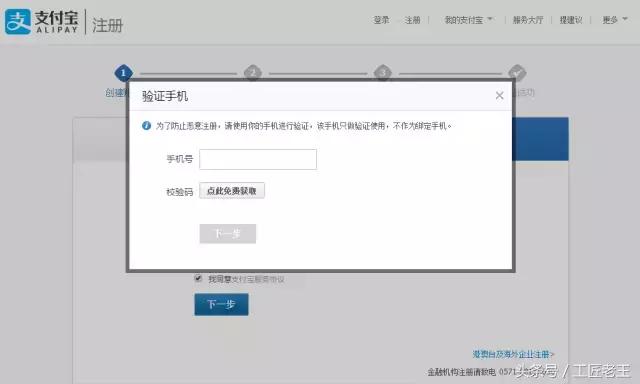Click step 1 progress marker
The height and width of the screenshot is (384, 640).
click(x=123, y=73)
